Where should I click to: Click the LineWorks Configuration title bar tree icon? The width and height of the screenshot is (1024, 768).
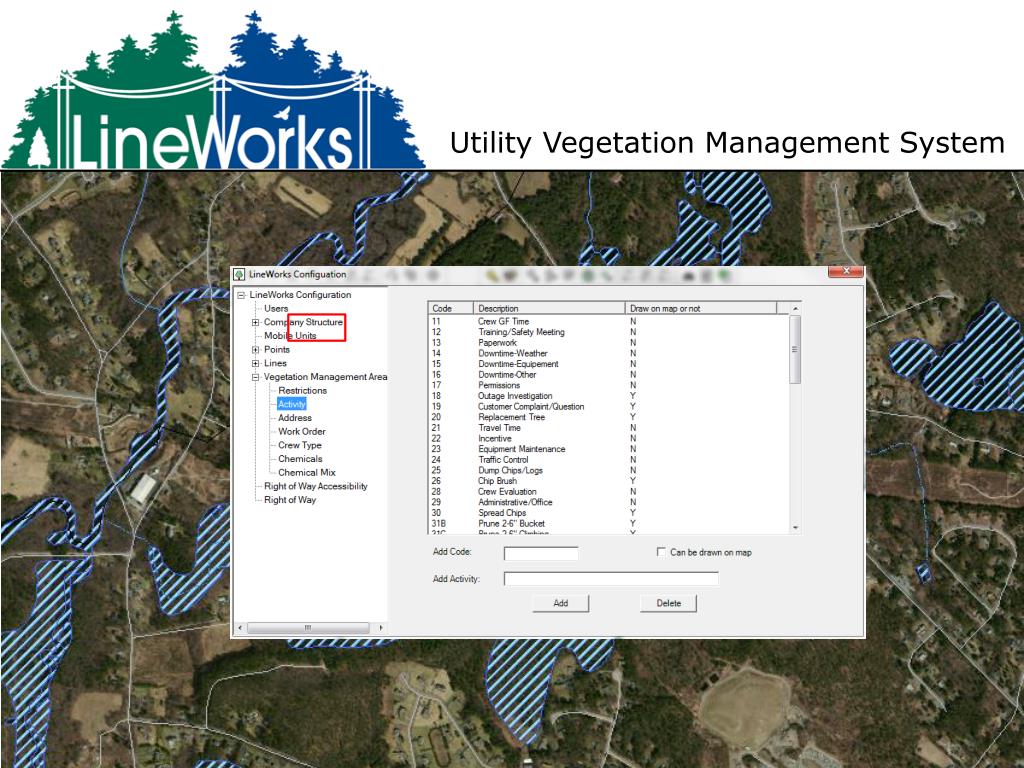coord(240,275)
